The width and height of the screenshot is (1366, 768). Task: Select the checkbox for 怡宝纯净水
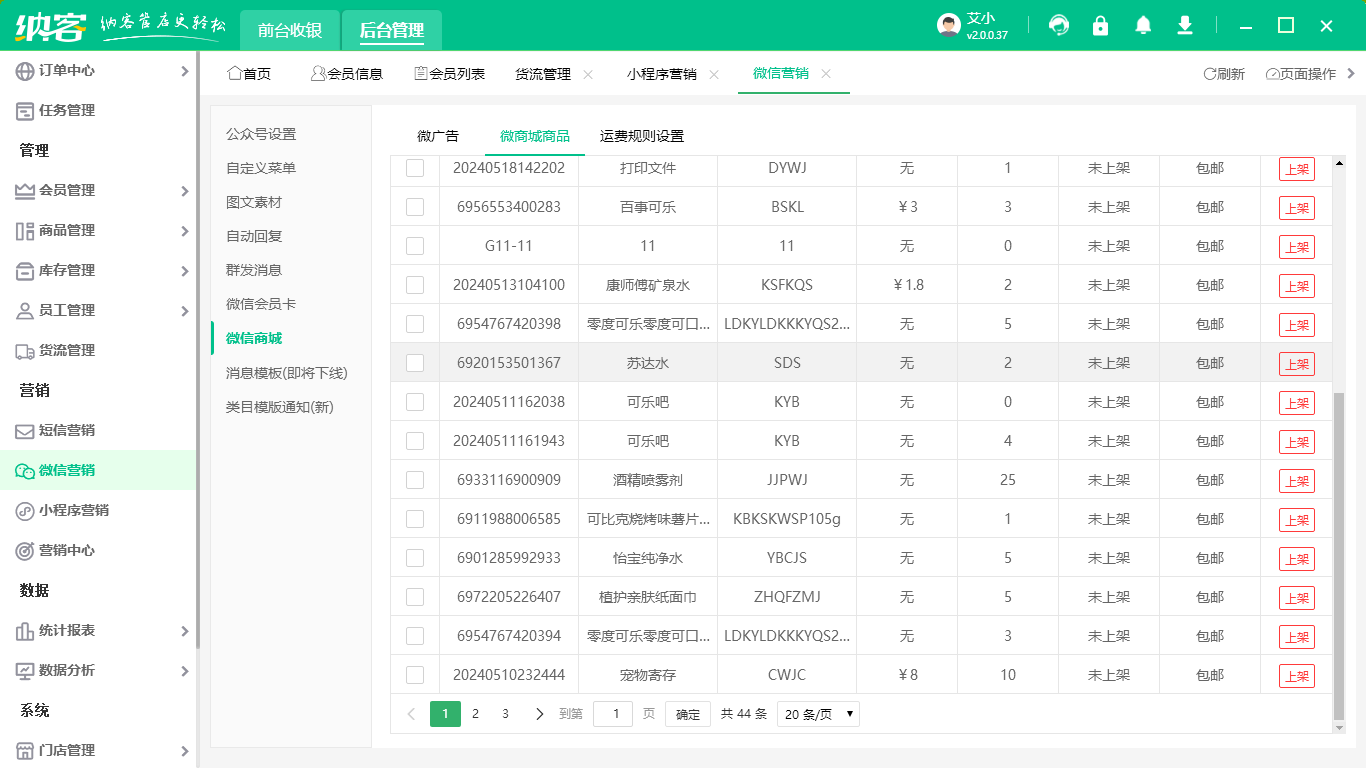click(415, 558)
